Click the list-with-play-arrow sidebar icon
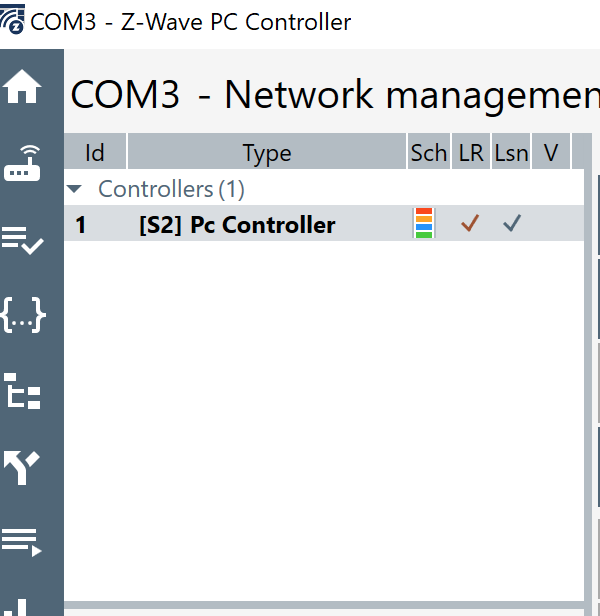 pos(23,541)
